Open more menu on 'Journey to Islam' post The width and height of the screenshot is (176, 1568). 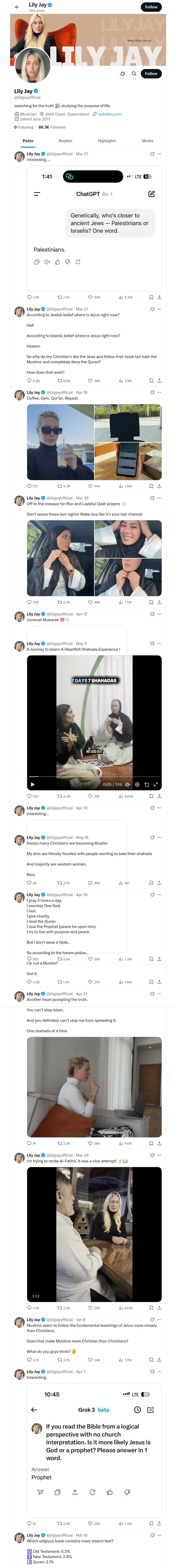[x=160, y=643]
